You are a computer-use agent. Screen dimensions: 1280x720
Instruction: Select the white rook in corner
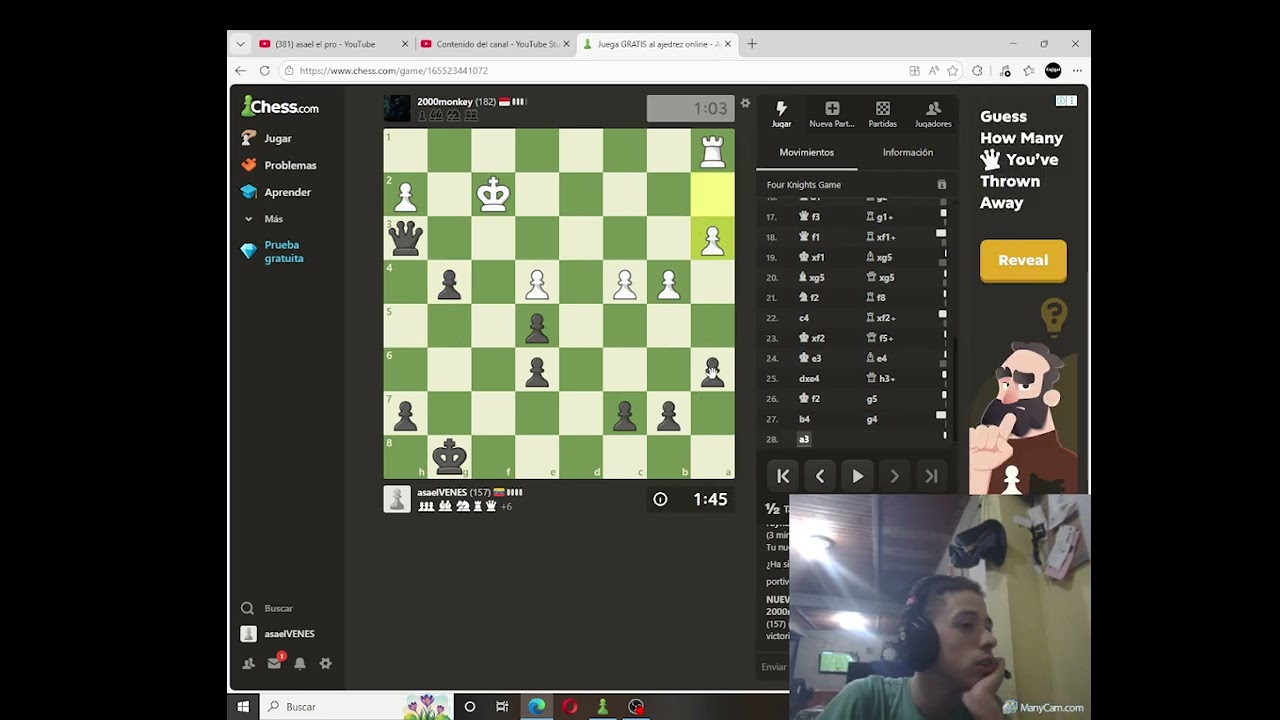[712, 150]
